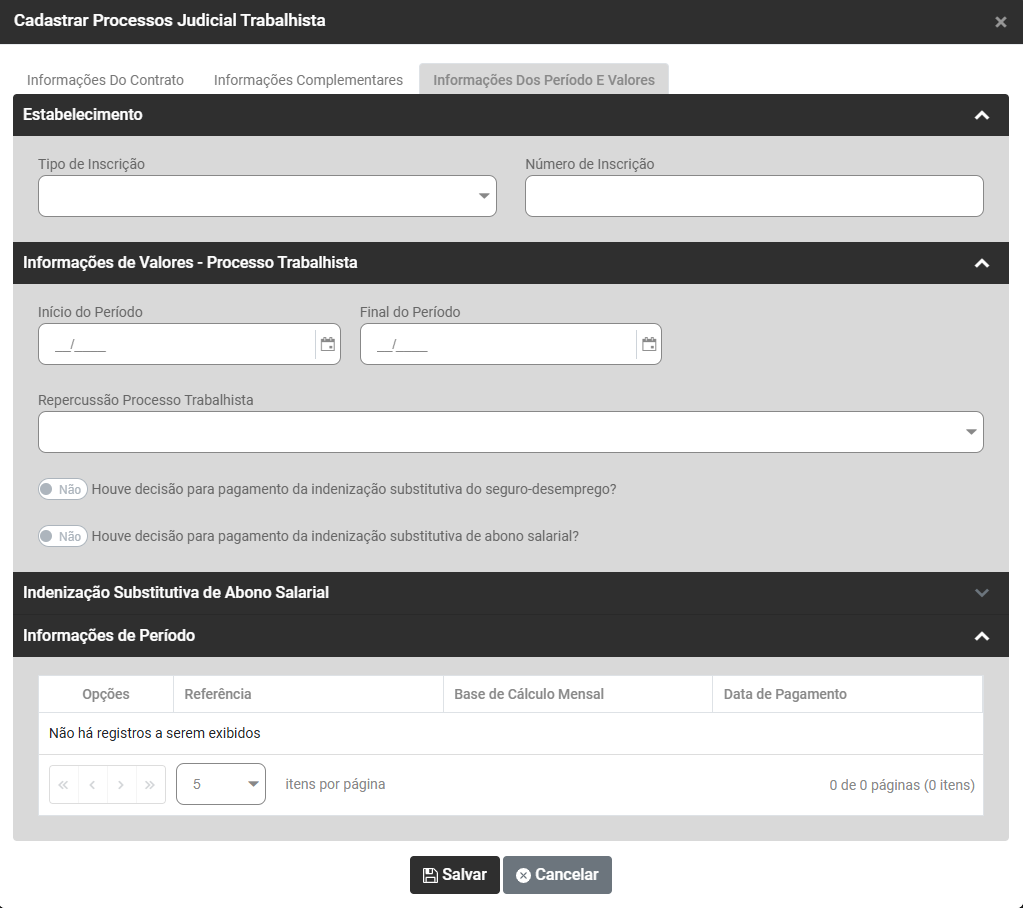Click the Salvar button
Viewport: 1023px width, 908px height.
pos(454,875)
